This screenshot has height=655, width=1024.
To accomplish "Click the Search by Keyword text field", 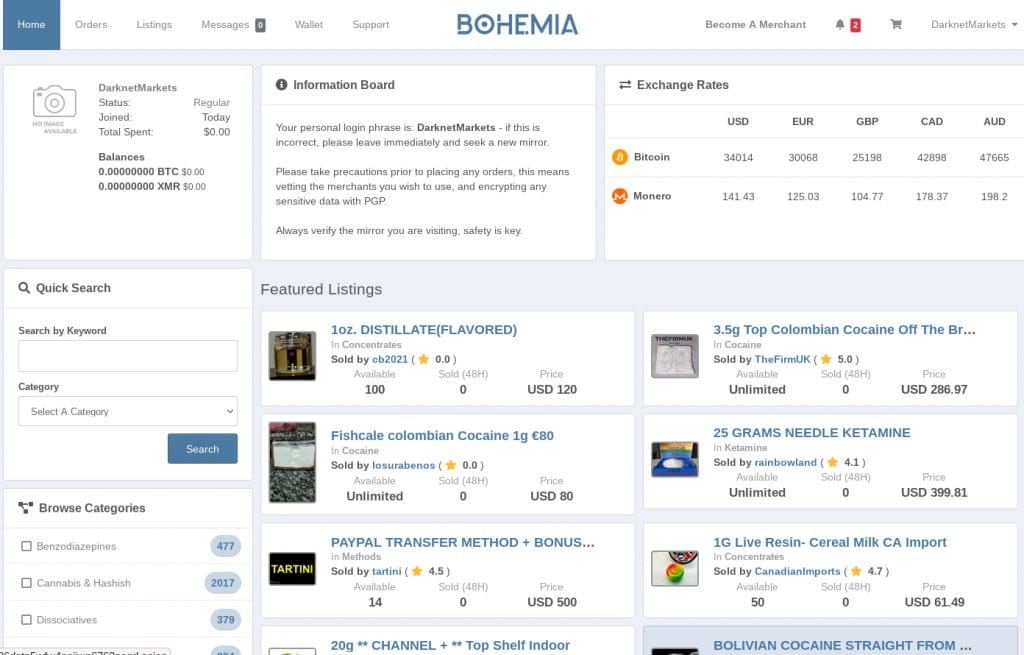I will point(128,356).
